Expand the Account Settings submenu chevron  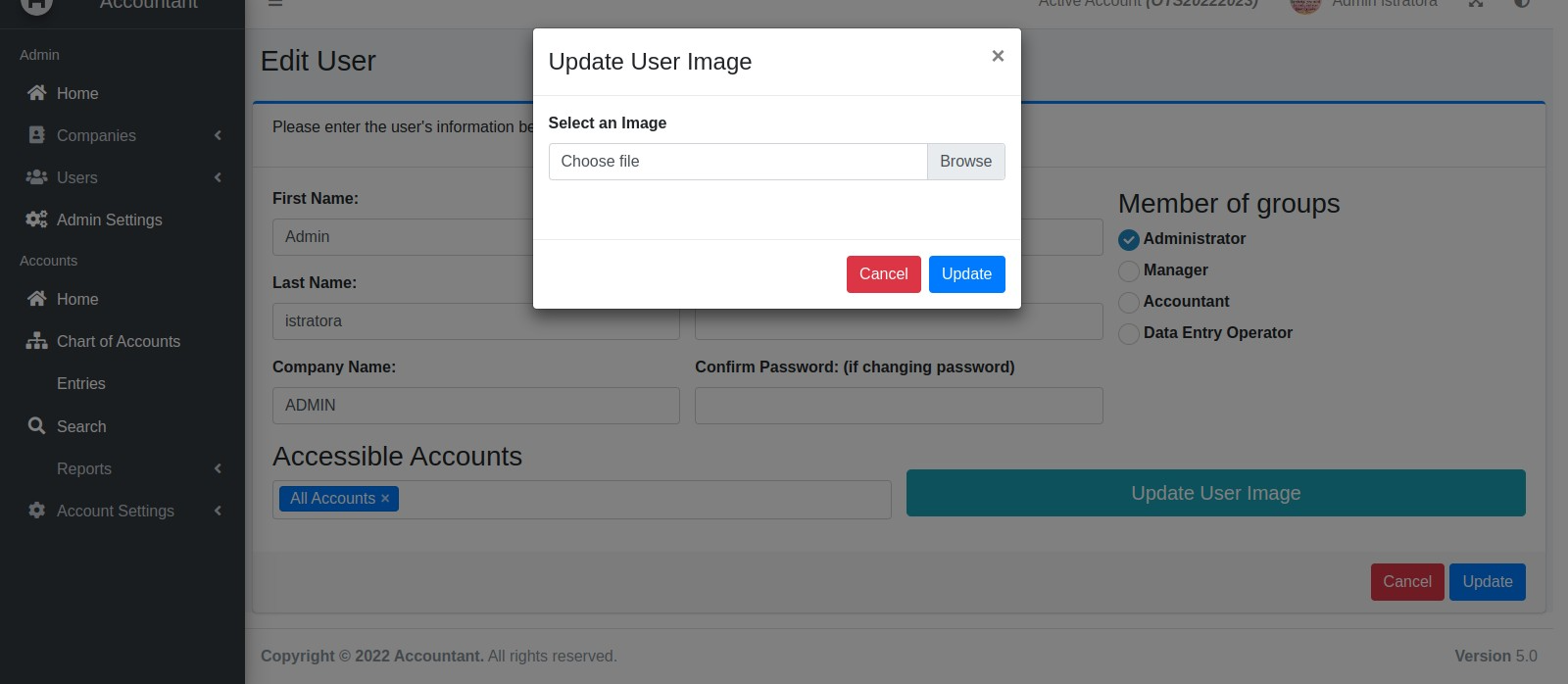coord(218,511)
